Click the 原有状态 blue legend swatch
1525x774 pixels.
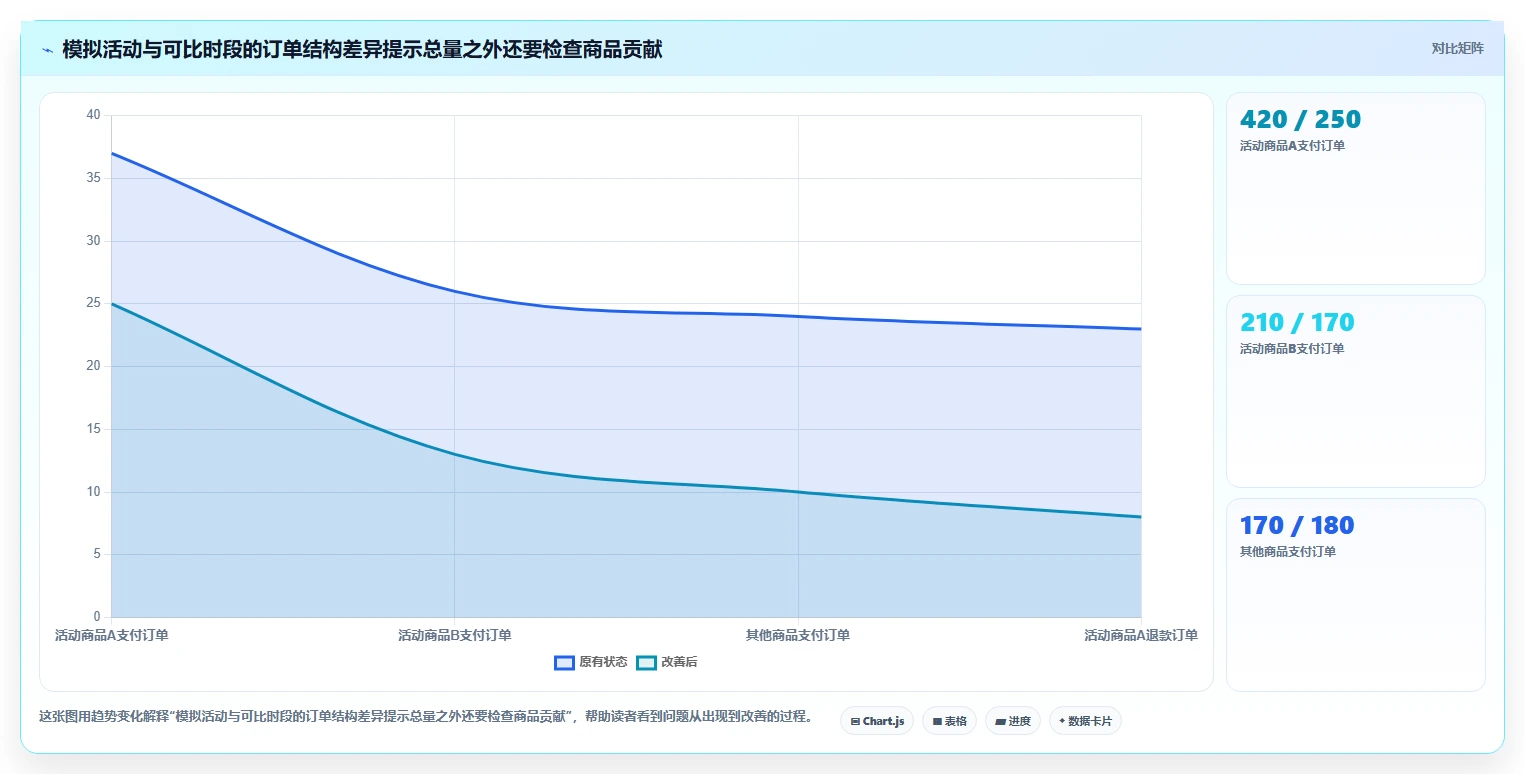[565, 662]
